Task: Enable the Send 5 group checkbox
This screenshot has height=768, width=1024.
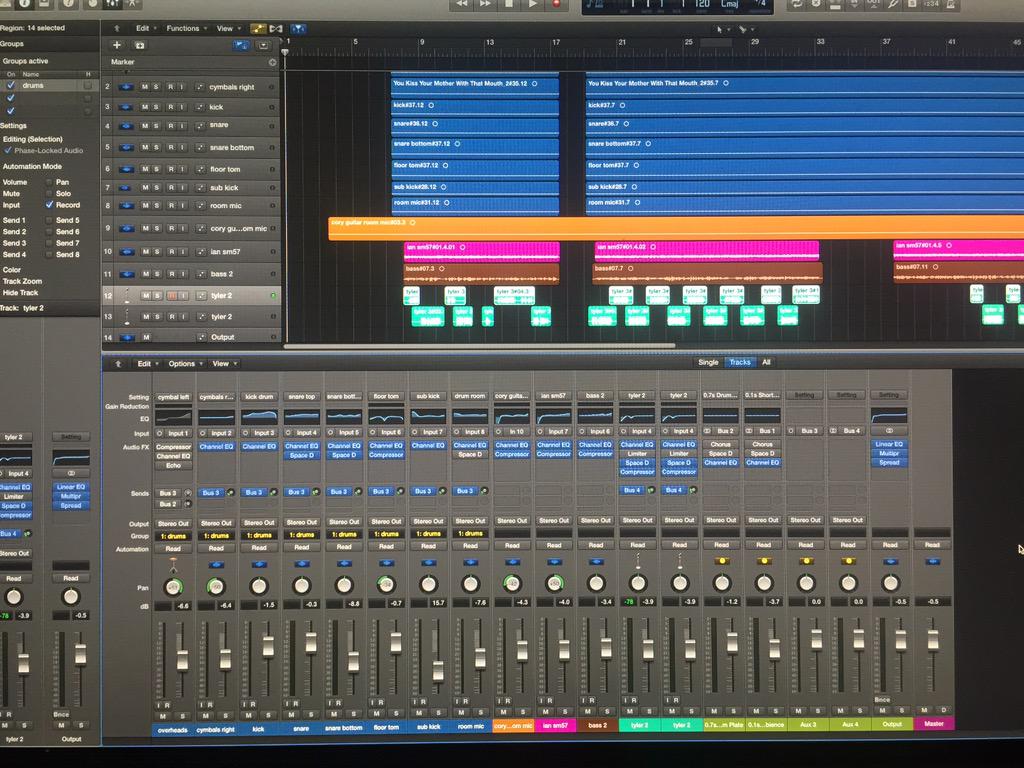Action: click(49, 220)
